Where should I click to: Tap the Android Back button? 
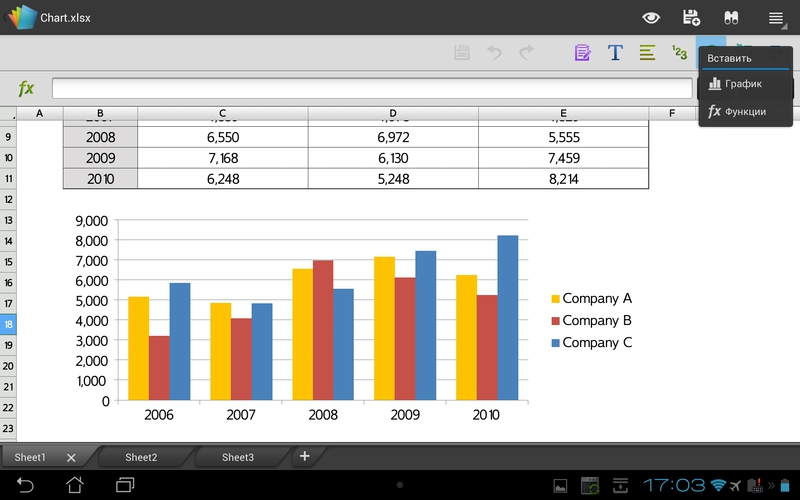click(x=25, y=485)
